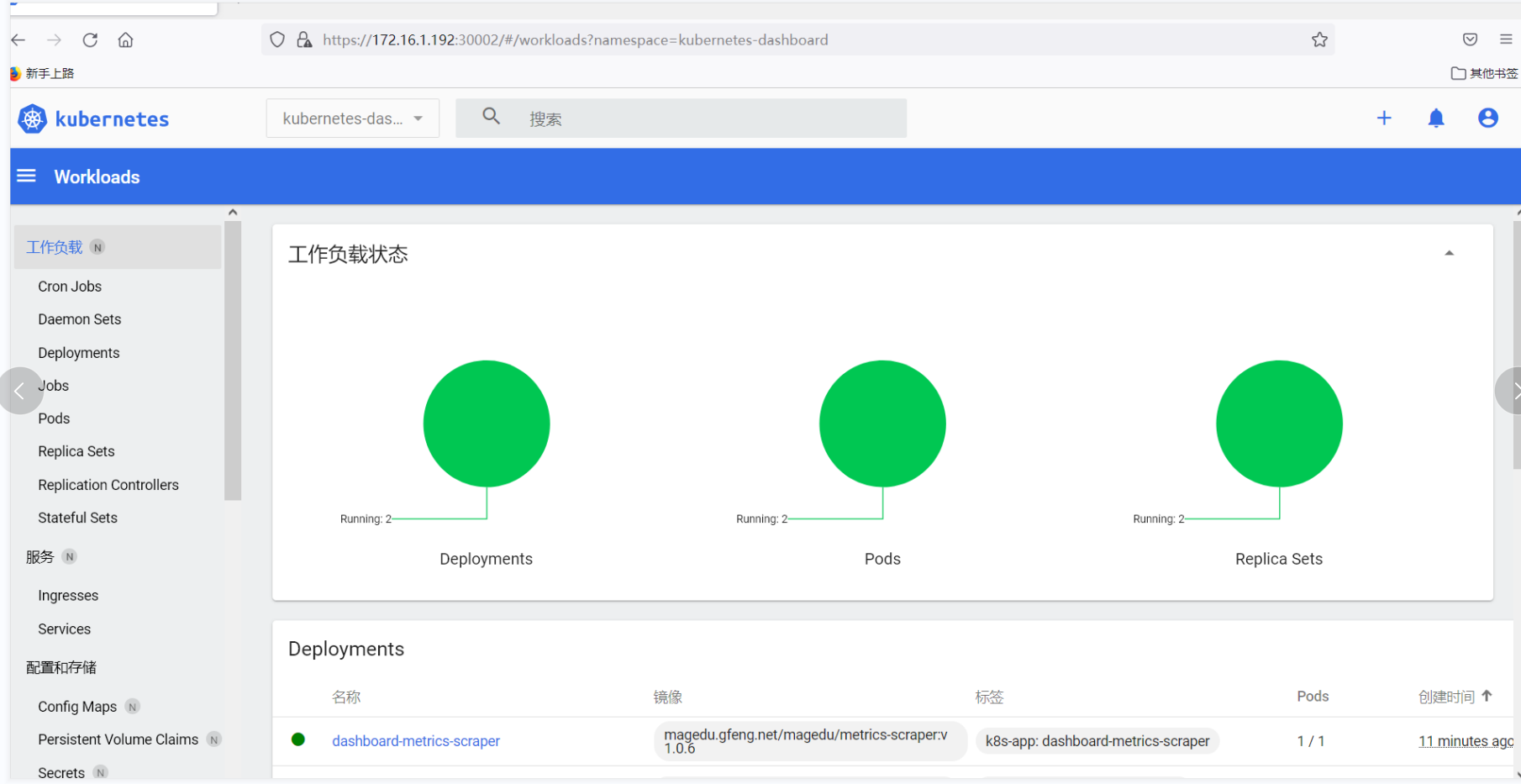This screenshot has height=784, width=1521.
Task: Click the Deployments table heading
Action: [x=346, y=649]
